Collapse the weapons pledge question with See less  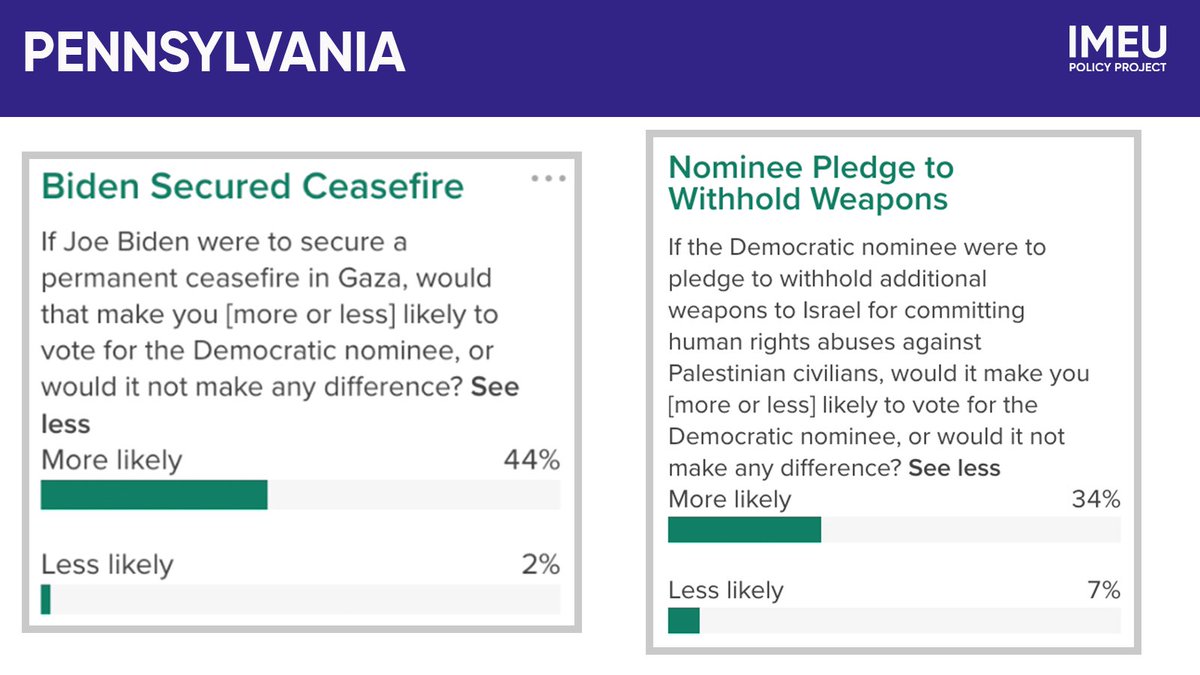[x=954, y=467]
